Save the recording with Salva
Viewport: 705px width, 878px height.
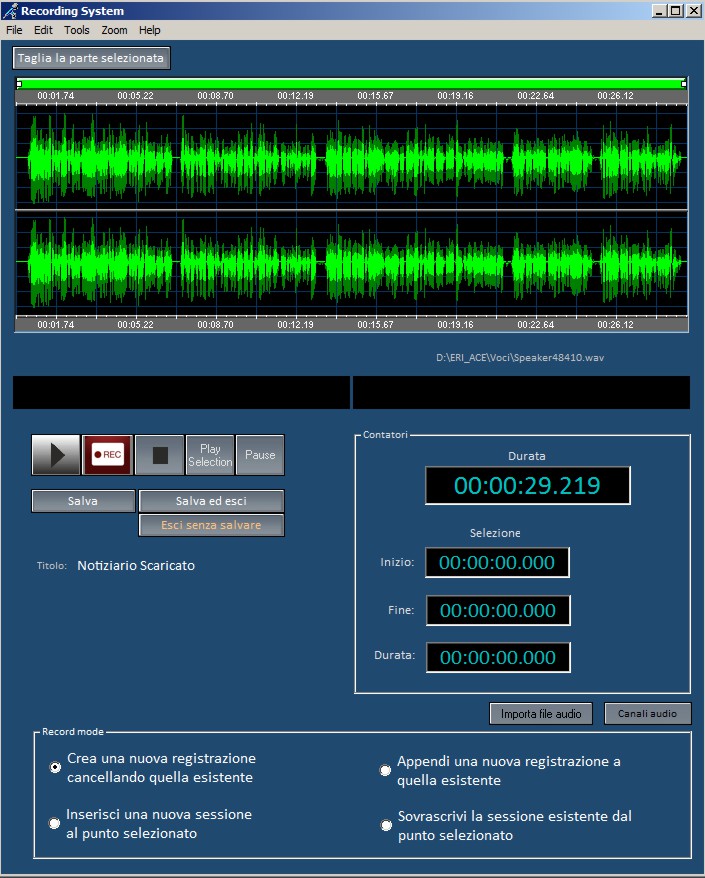[83, 501]
